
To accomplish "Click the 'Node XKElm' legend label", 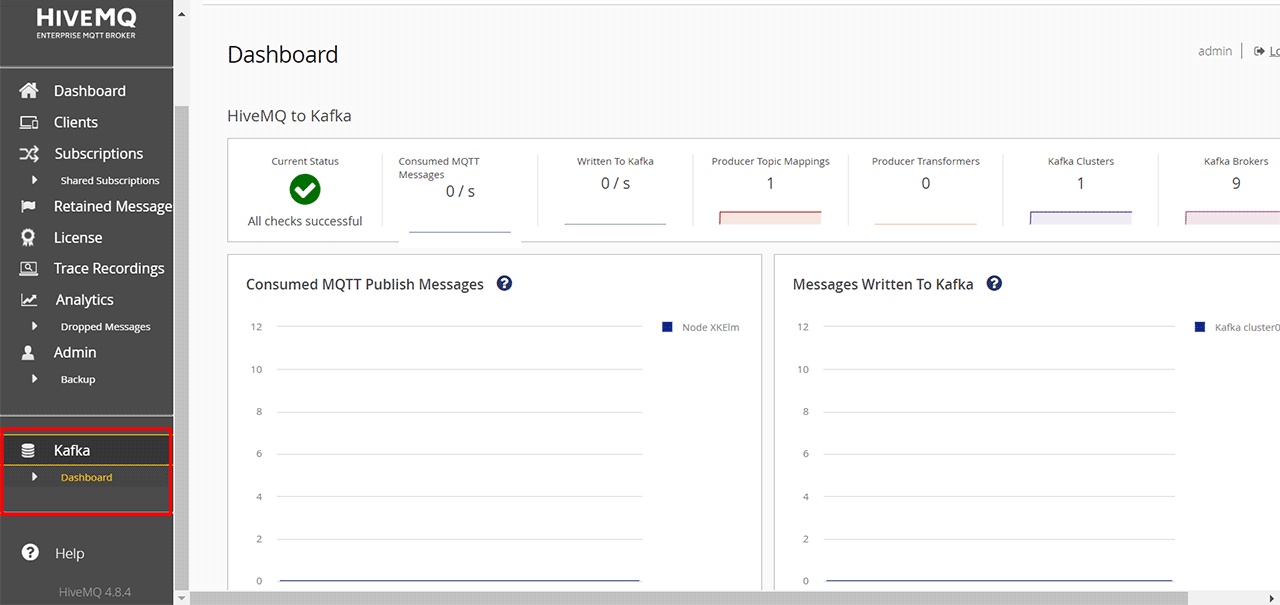I will tap(711, 327).
